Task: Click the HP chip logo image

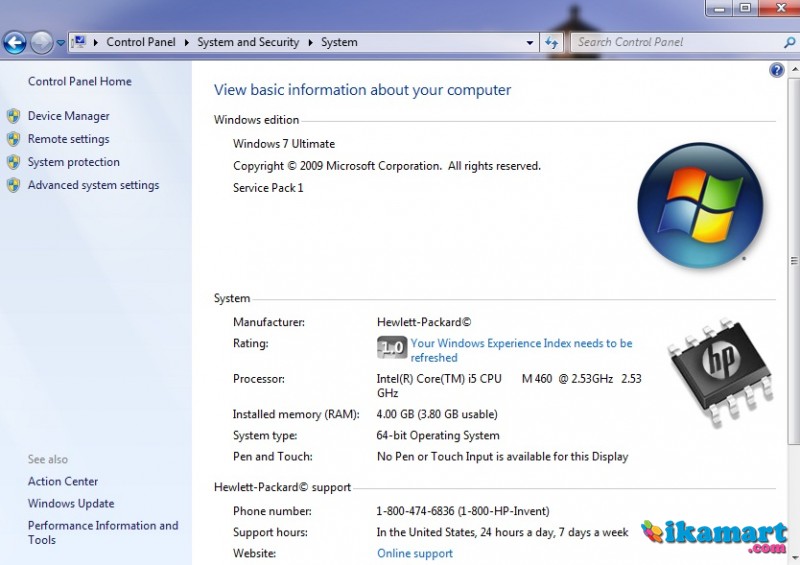Action: 720,369
